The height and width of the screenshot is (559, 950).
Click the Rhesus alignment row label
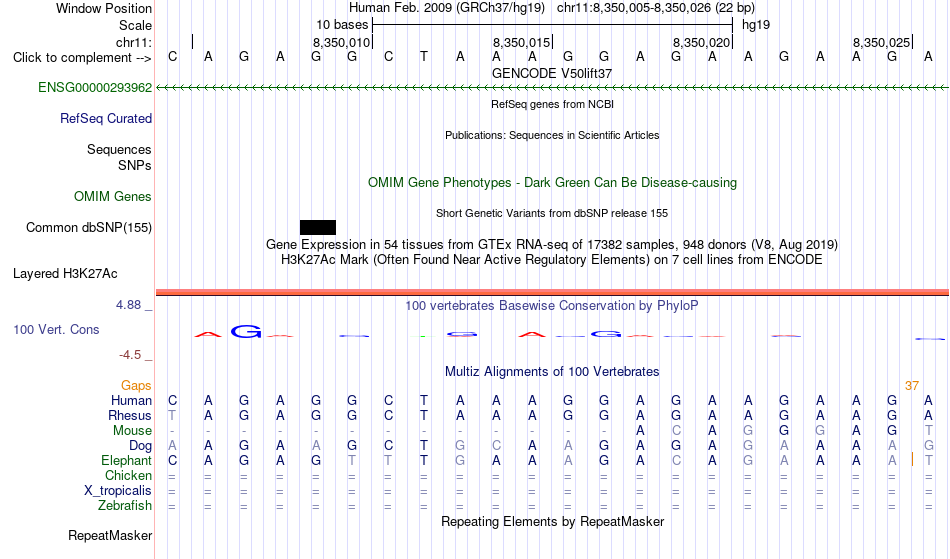[130, 416]
